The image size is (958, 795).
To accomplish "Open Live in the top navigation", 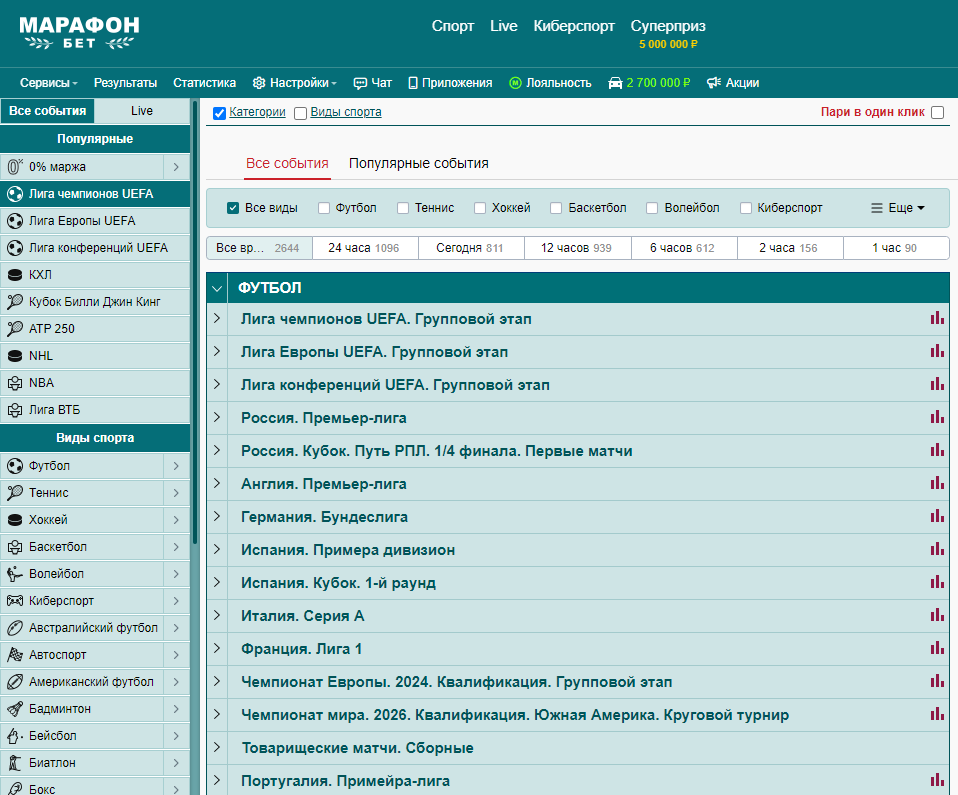I will tap(503, 26).
